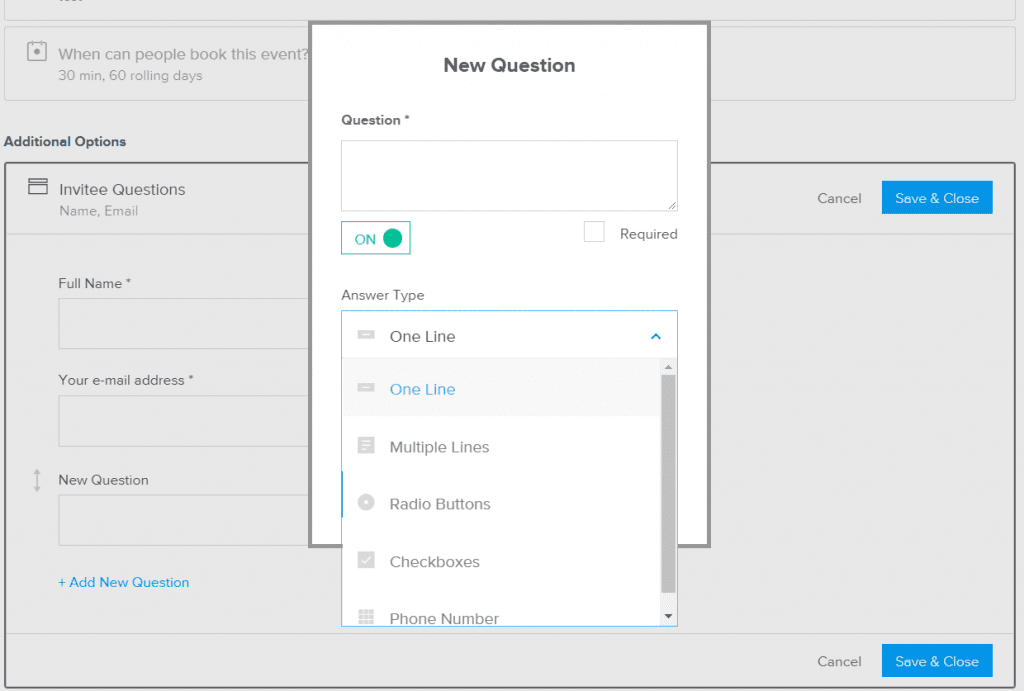Click the Radio Buttons option icon
Viewport: 1024px width, 691px height.
point(366,503)
